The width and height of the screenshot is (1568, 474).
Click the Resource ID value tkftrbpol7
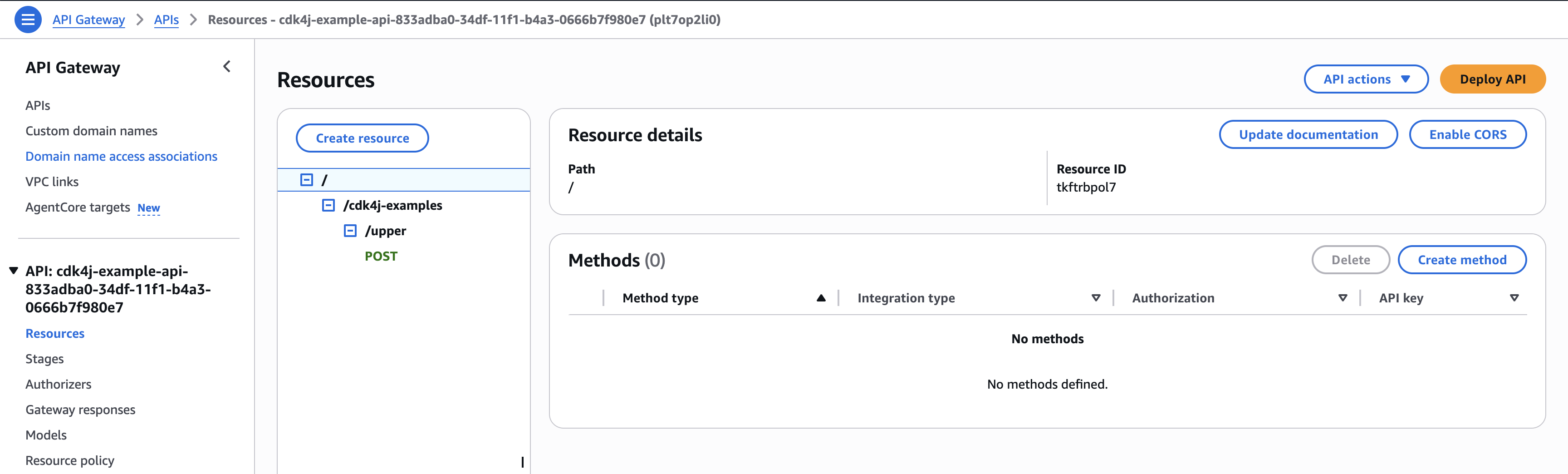pos(1086,187)
